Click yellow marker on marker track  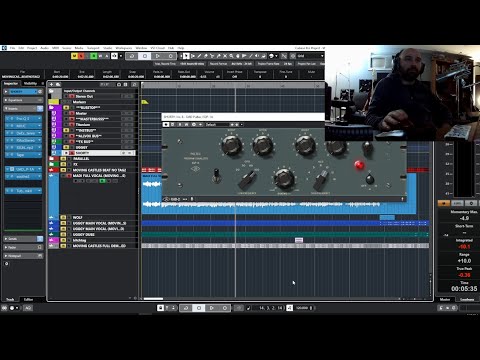145,102
